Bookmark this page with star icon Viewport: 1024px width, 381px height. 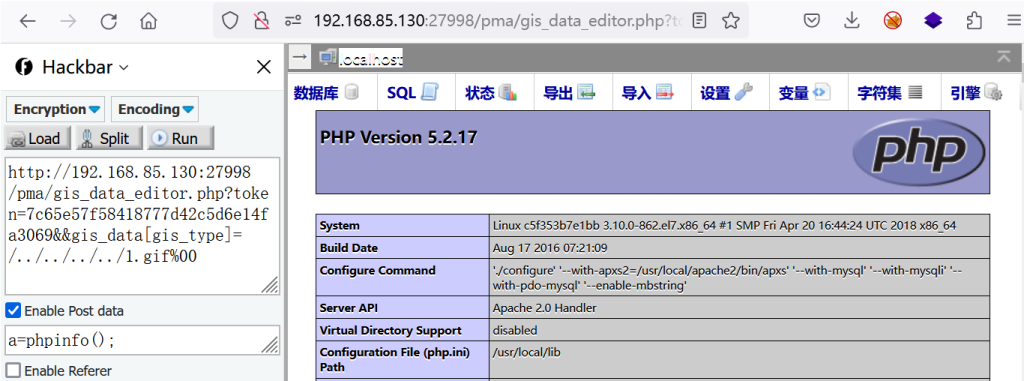pyautogui.click(x=731, y=21)
